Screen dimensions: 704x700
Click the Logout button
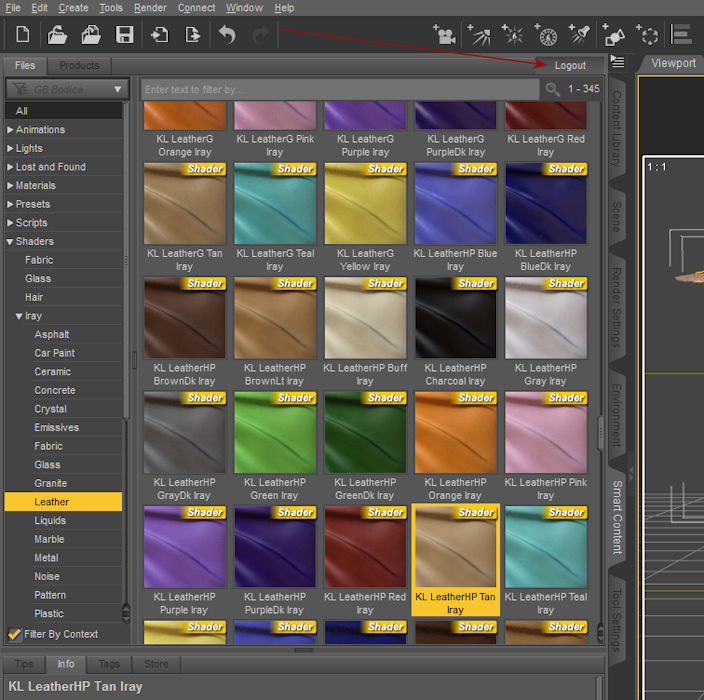(x=570, y=65)
